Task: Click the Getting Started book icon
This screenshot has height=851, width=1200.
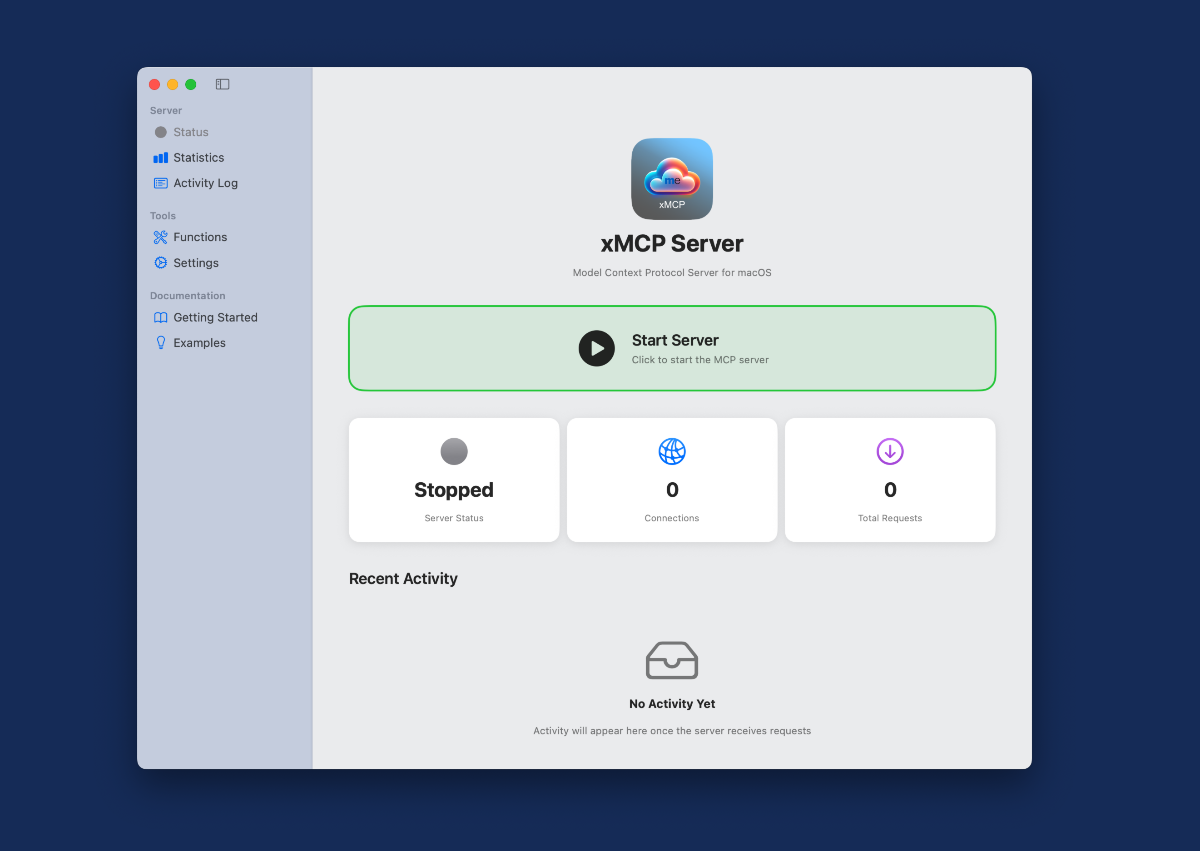Action: (x=160, y=317)
